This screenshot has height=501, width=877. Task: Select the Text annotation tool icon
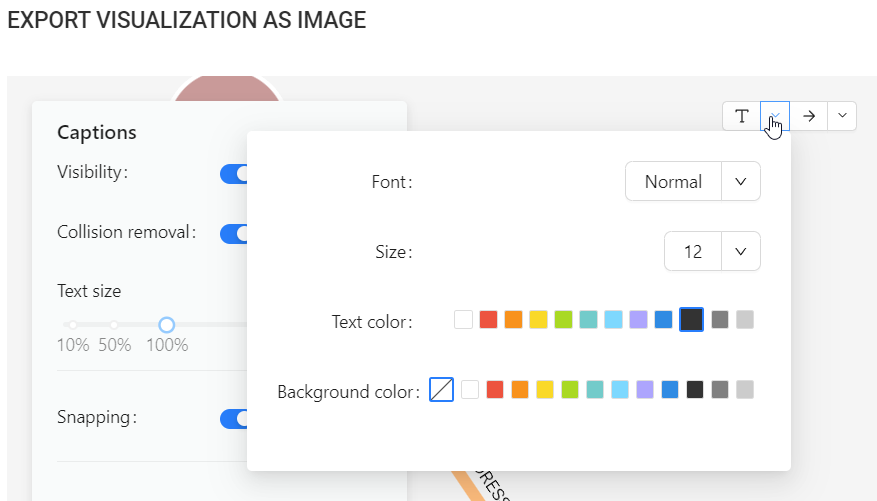coord(741,116)
